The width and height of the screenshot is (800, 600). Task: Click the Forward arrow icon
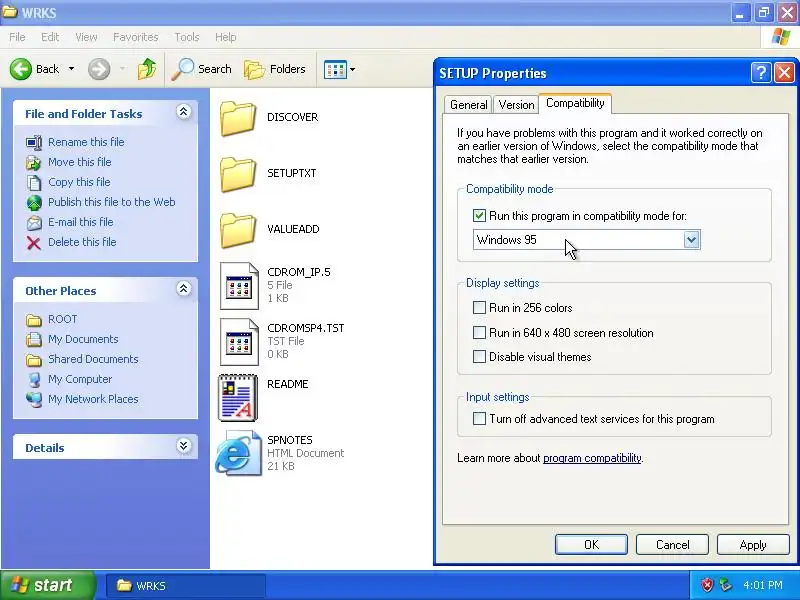tap(99, 69)
